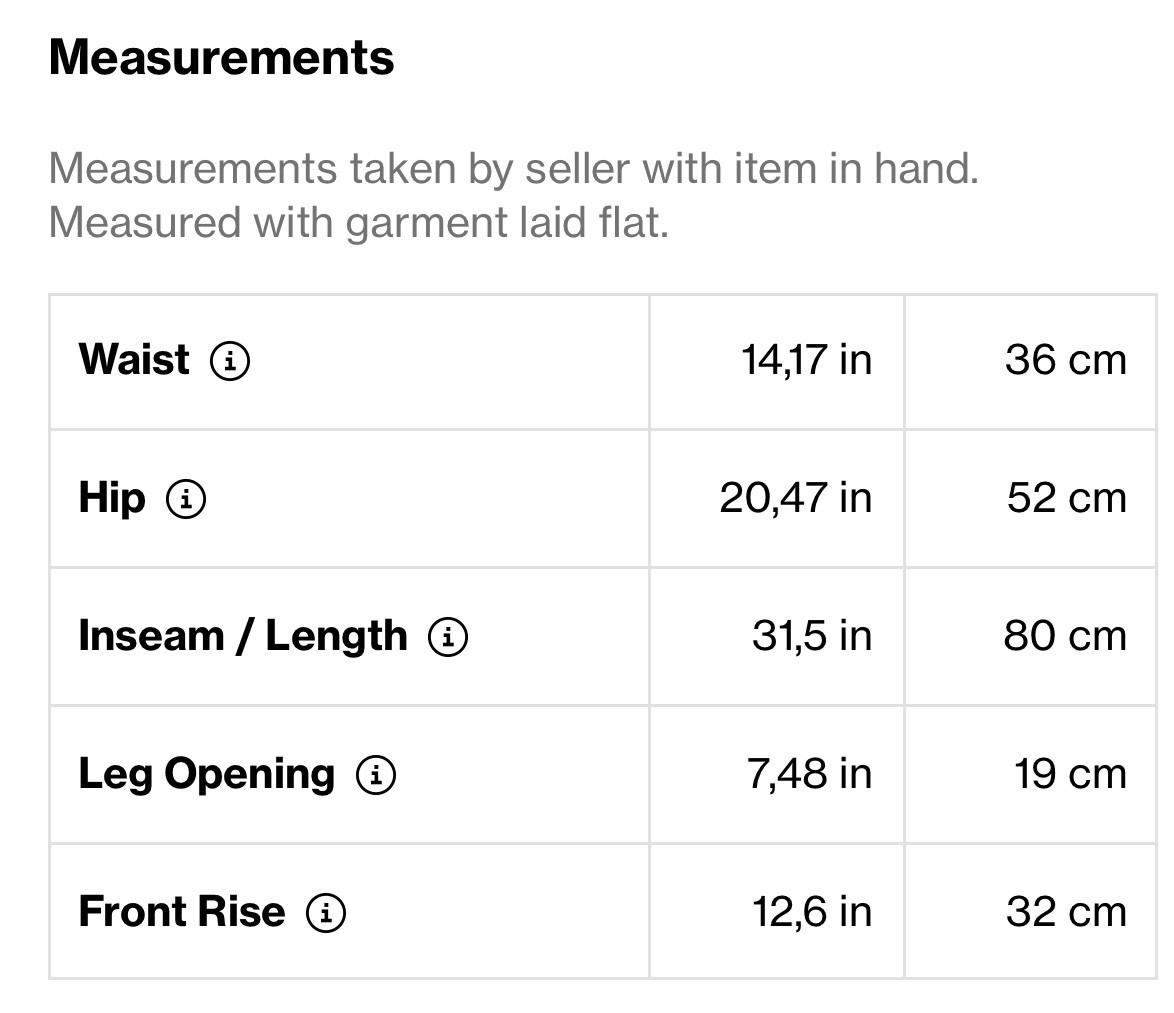The height and width of the screenshot is (1013, 1174).
Task: Select the Hip row label
Action: (x=112, y=498)
